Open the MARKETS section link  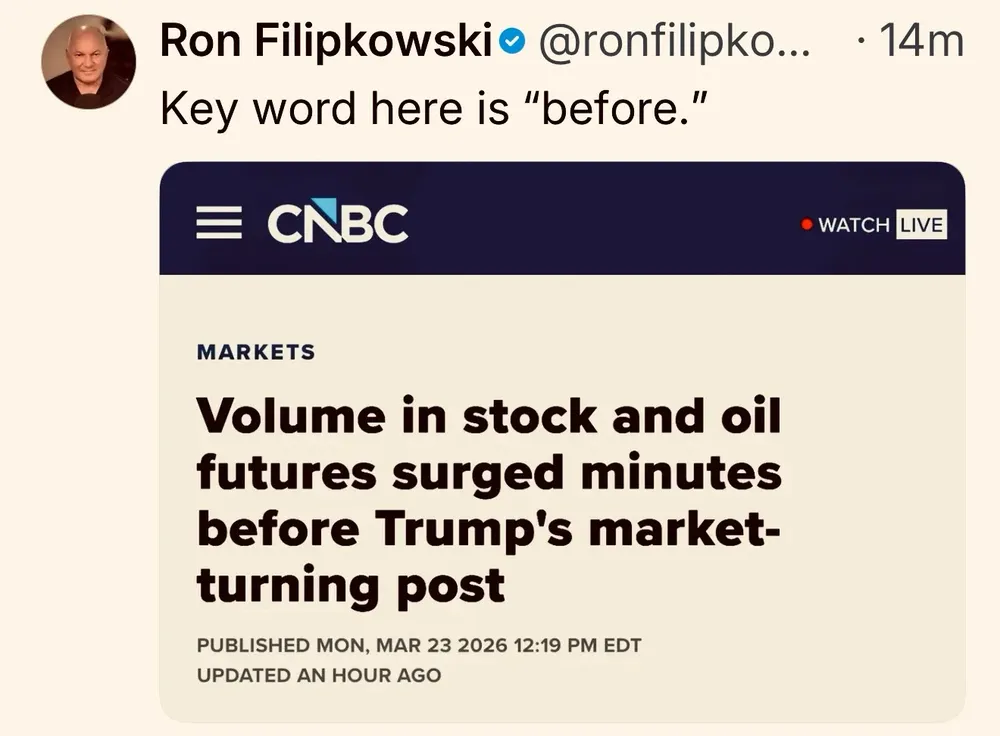coord(256,352)
